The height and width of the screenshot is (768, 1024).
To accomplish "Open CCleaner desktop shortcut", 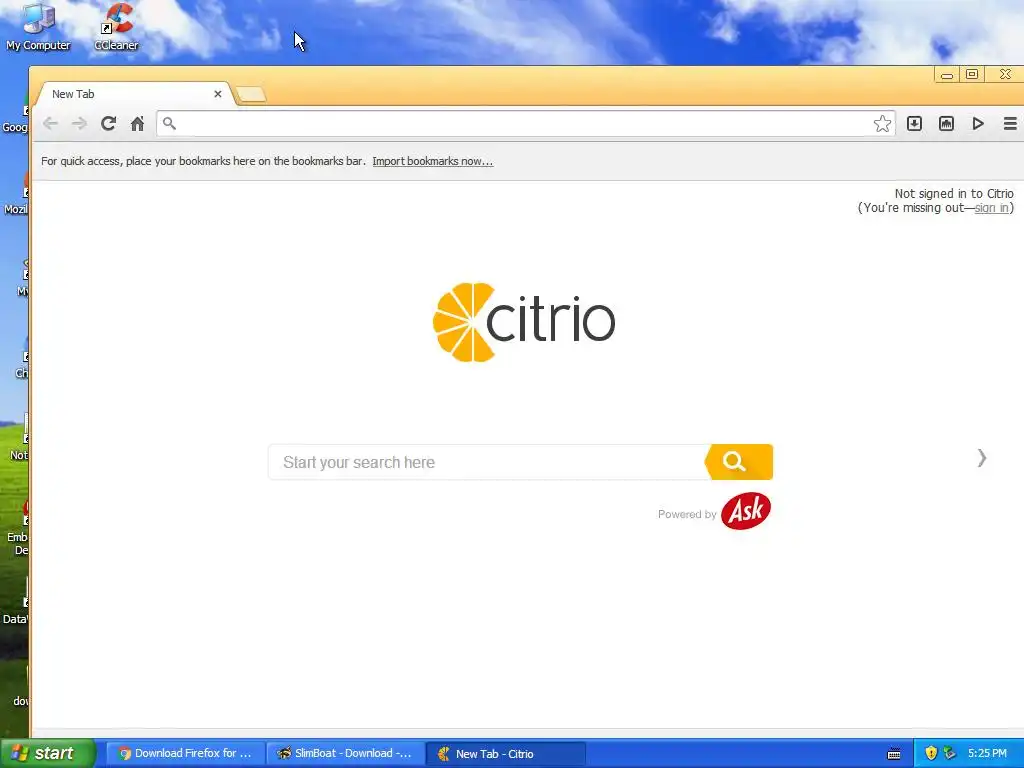I will click(x=116, y=27).
